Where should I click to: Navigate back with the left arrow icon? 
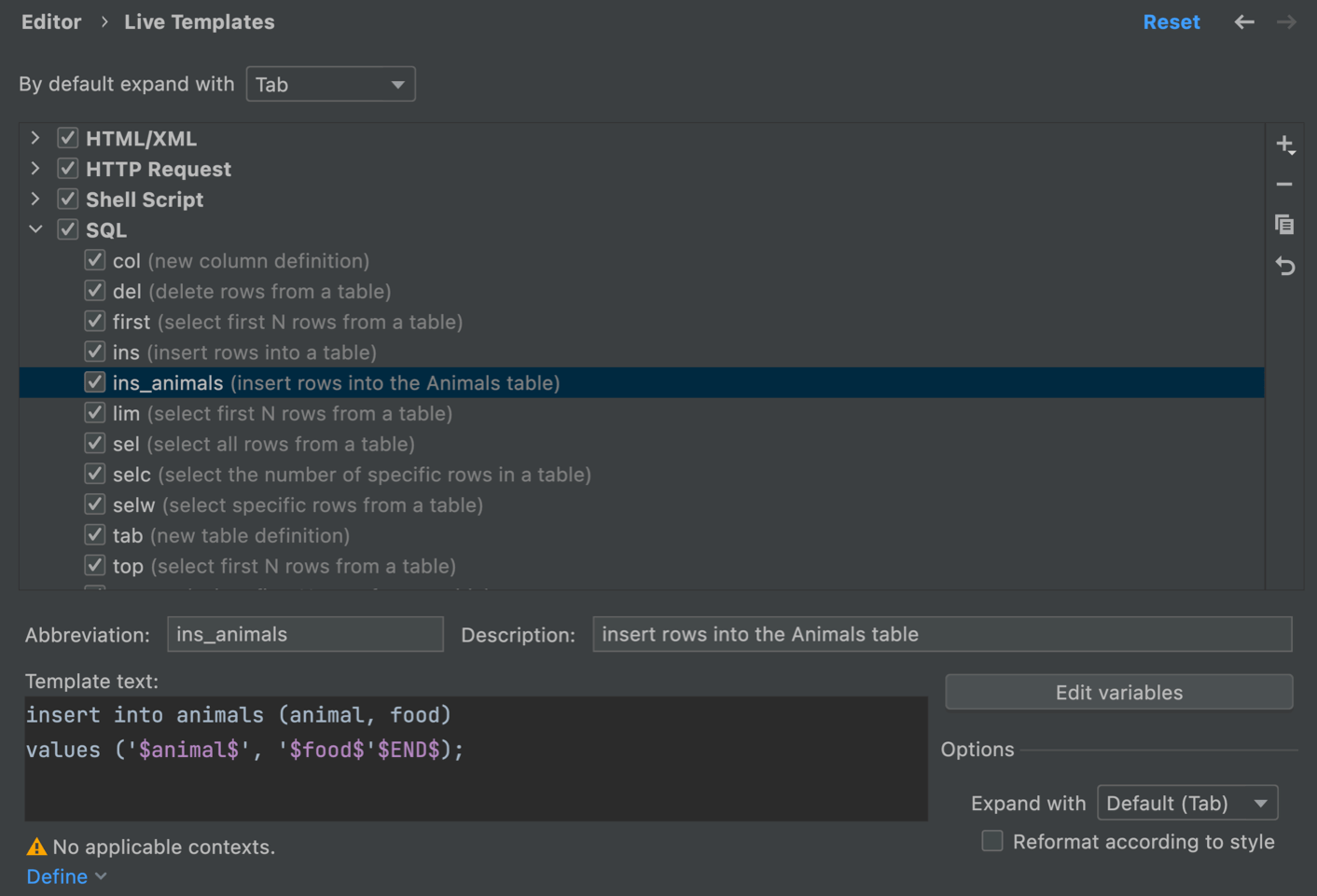1244,21
